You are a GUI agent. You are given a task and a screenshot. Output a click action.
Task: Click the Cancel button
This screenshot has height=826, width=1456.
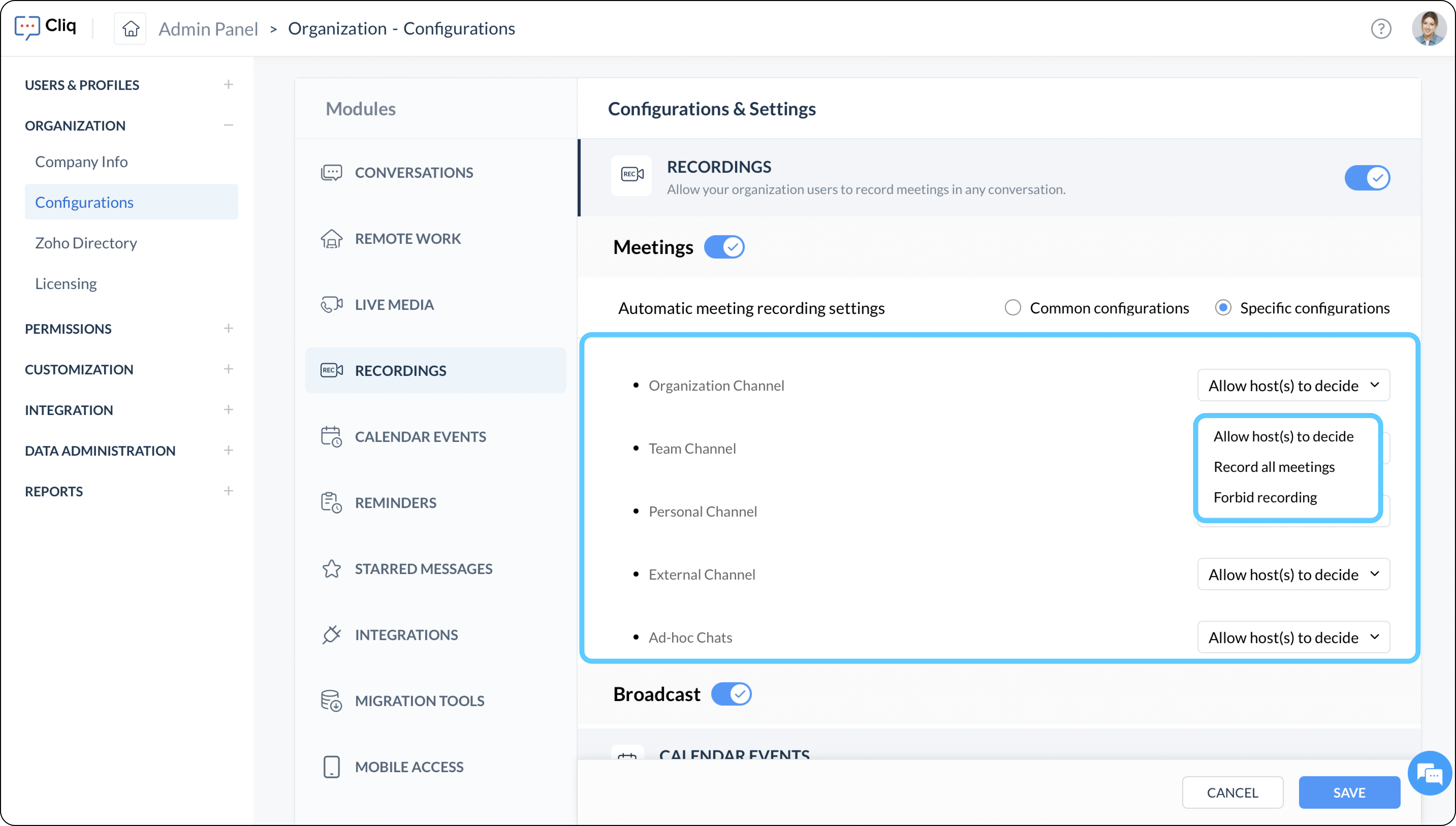coord(1232,793)
